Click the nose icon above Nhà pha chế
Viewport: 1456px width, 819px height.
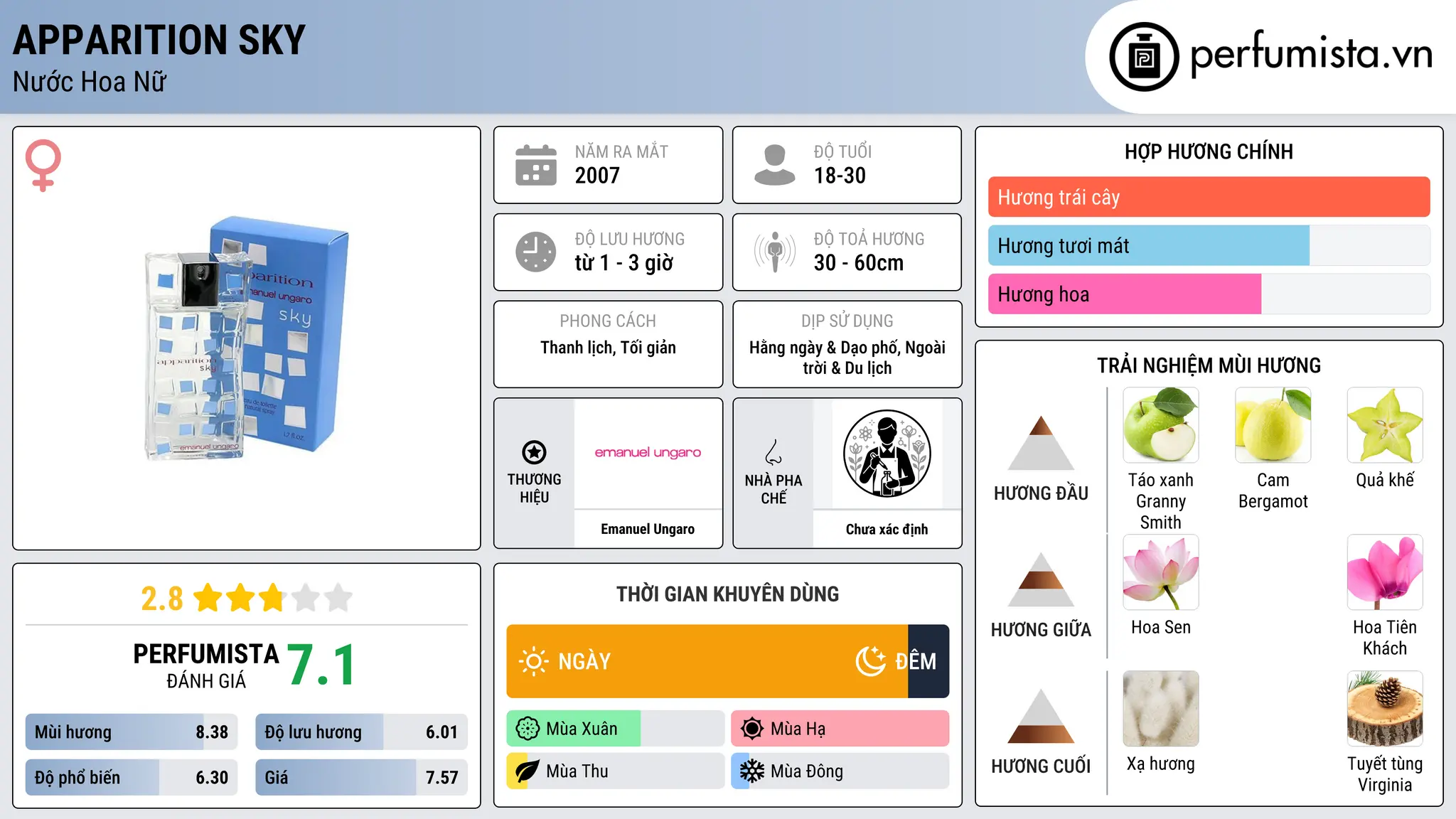773,452
